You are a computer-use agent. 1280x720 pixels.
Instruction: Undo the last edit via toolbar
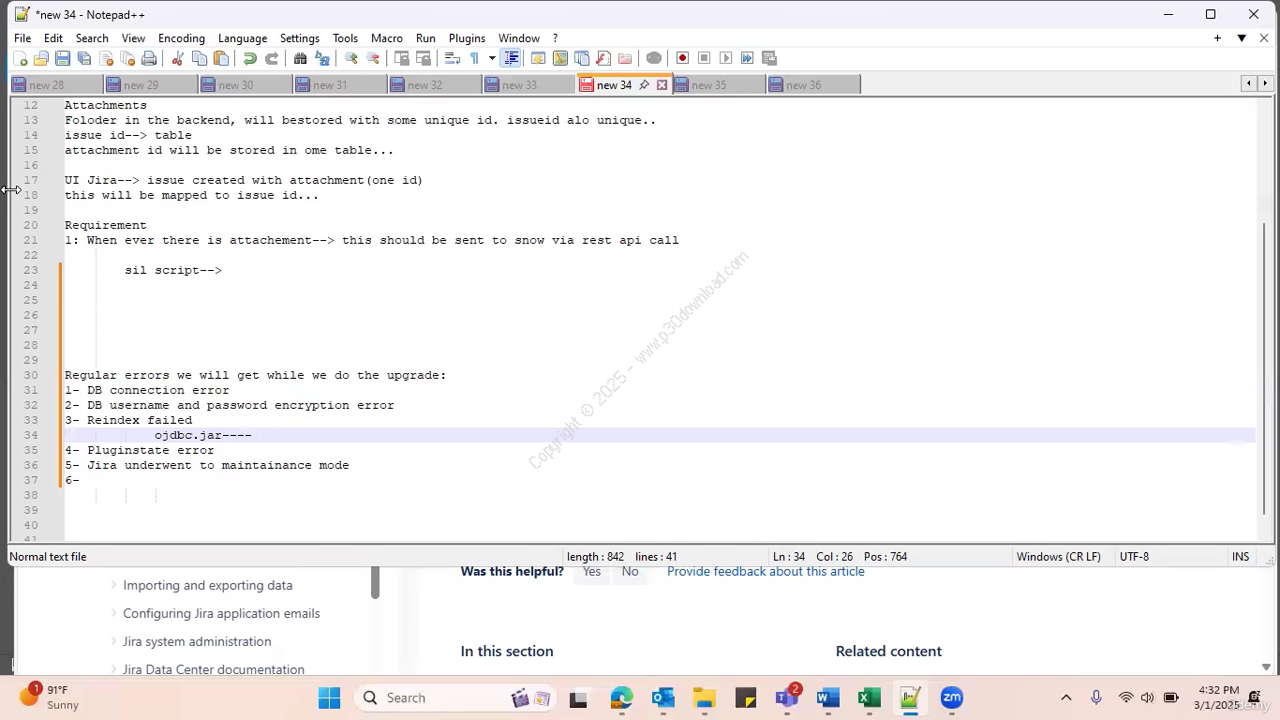click(250, 58)
